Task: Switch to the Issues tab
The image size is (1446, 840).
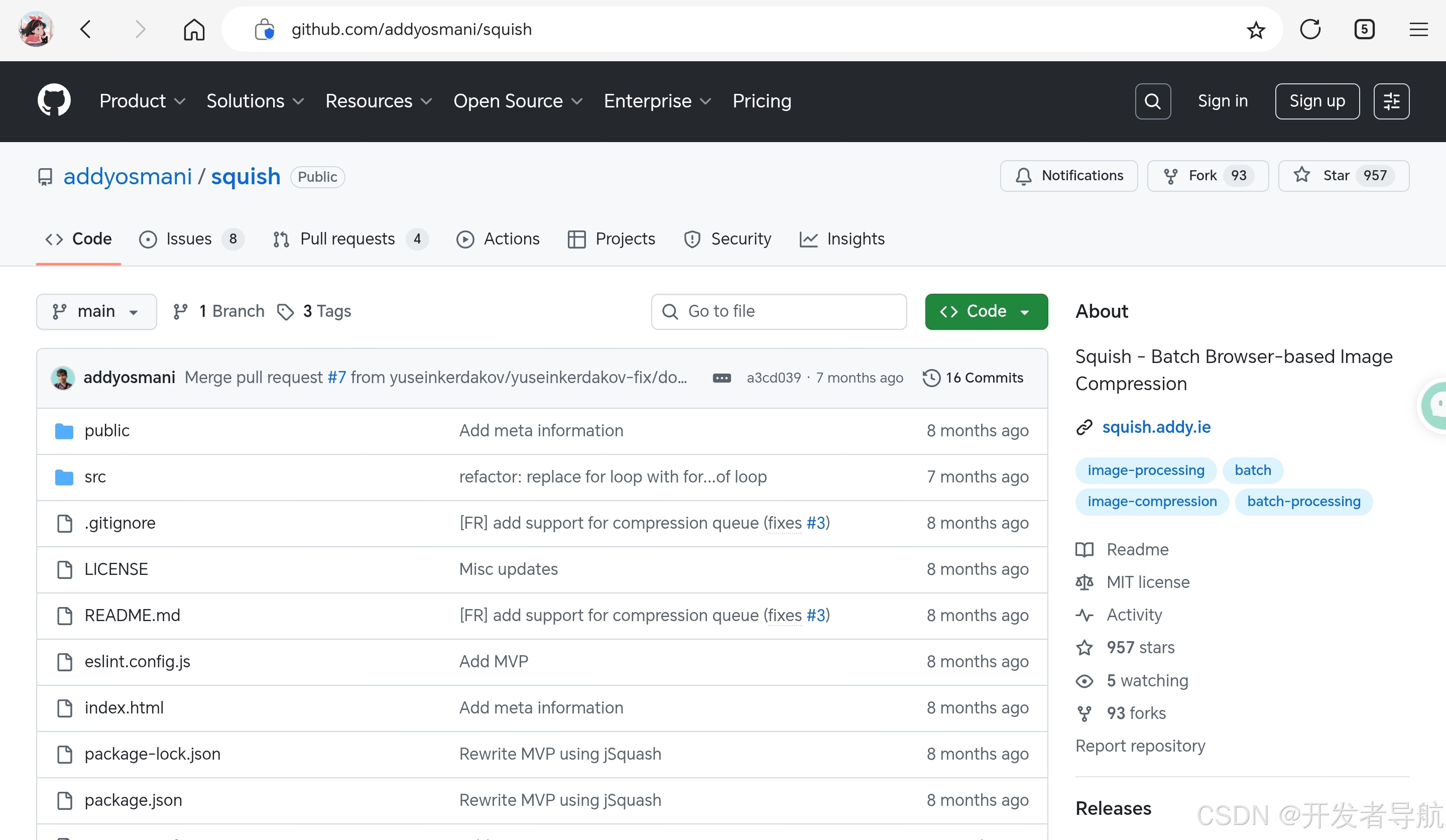Action: [190, 238]
